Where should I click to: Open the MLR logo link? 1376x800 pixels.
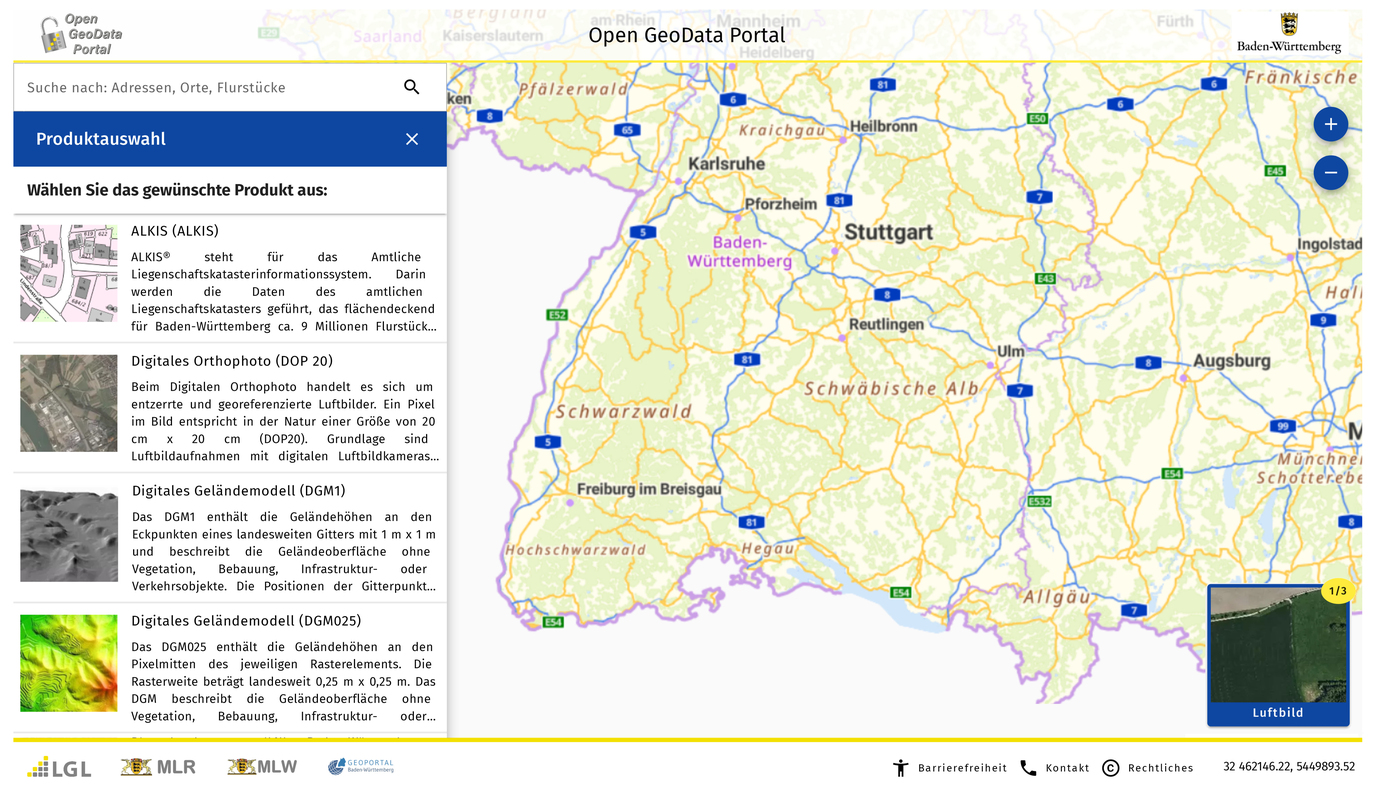158,767
